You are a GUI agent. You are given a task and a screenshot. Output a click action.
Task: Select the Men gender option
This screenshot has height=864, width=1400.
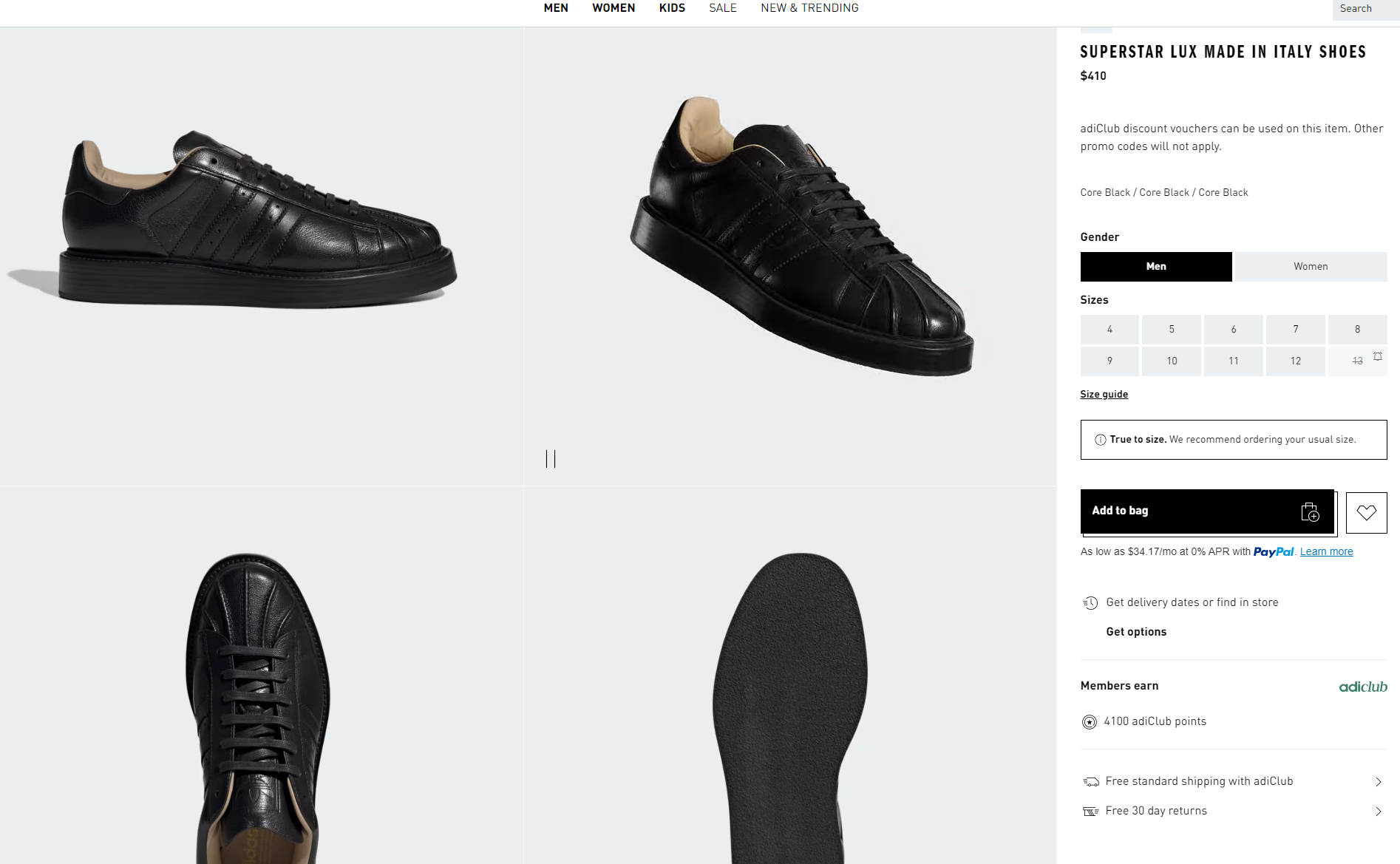(x=1155, y=267)
